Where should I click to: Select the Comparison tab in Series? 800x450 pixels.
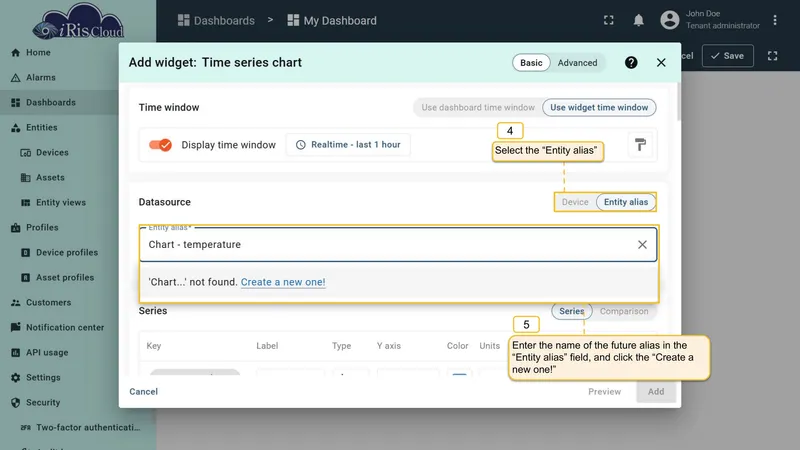(x=624, y=311)
